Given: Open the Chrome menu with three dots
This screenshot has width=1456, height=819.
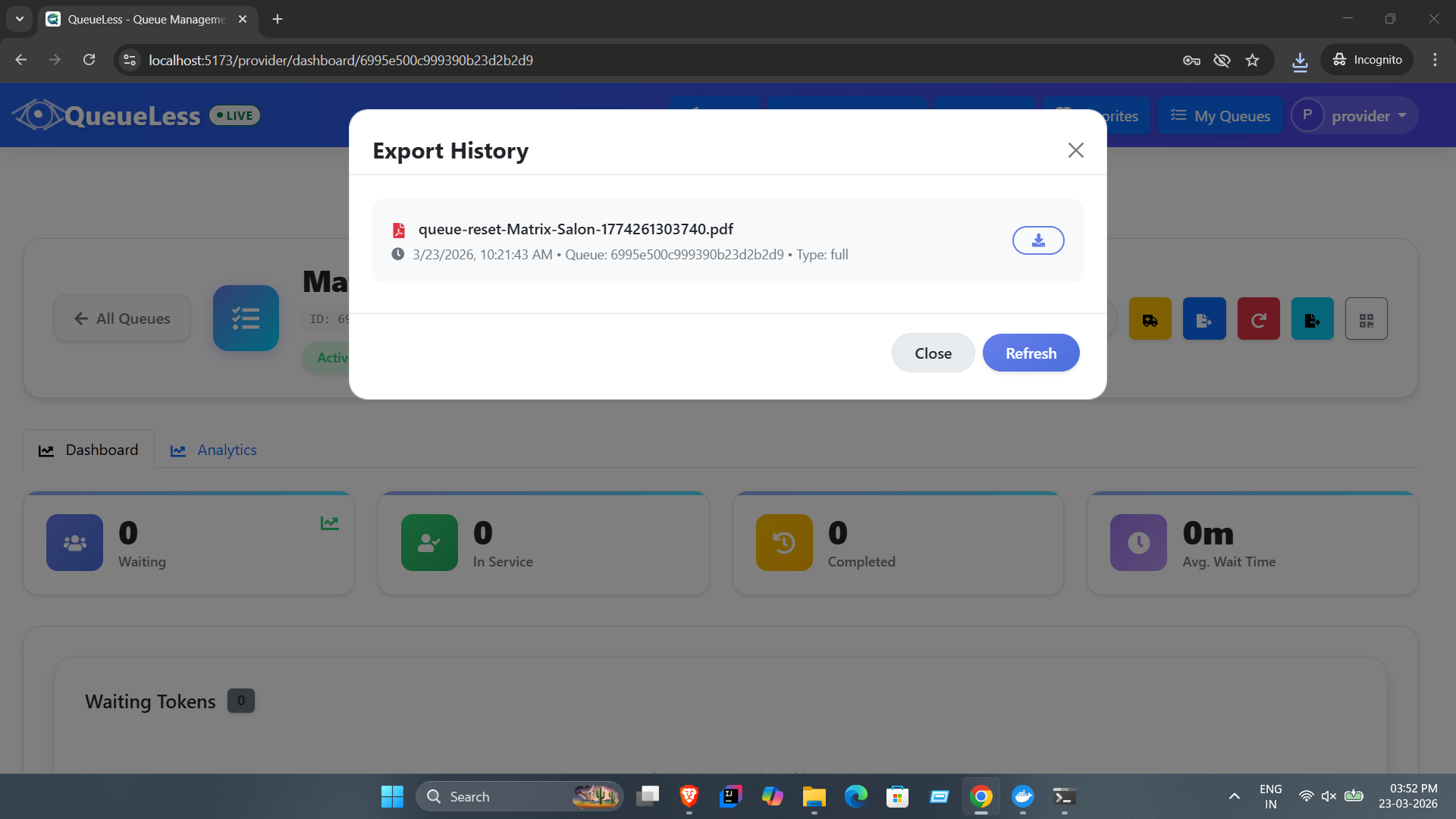Looking at the screenshot, I should tap(1435, 60).
